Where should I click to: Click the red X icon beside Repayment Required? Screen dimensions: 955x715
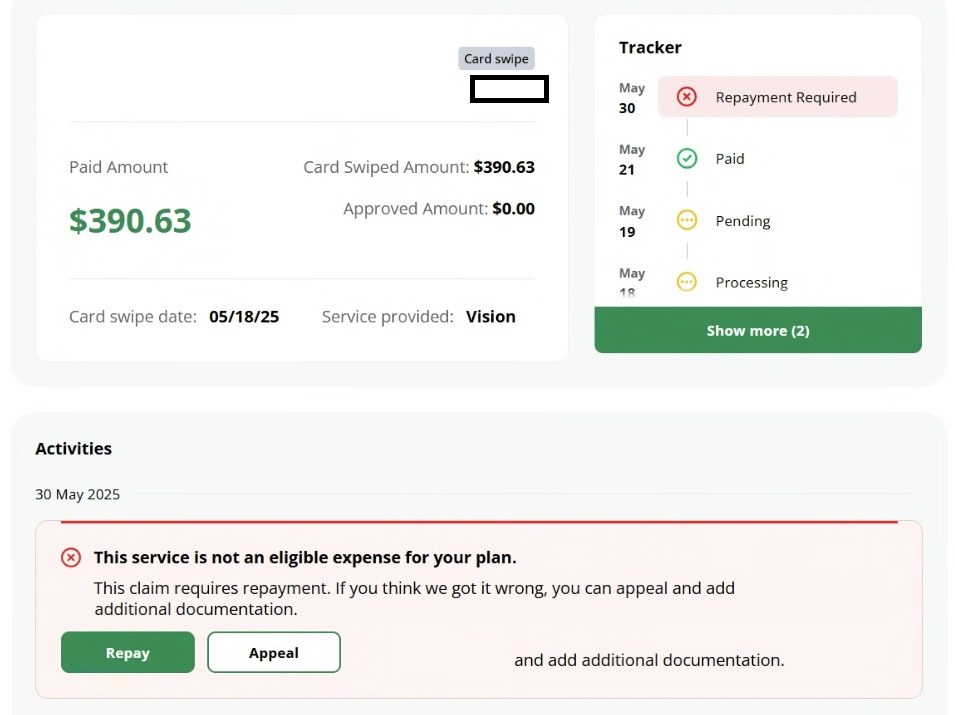coord(686,97)
